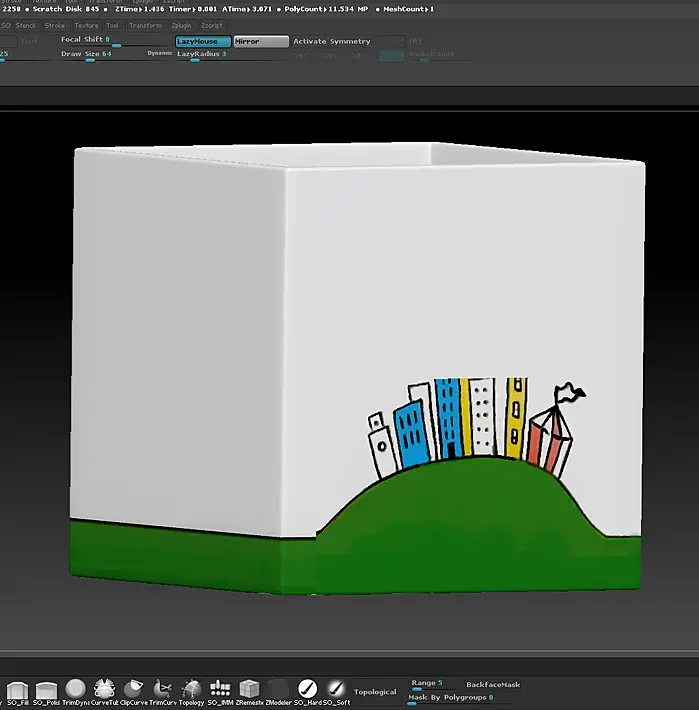The width and height of the screenshot is (699, 710).
Task: Select the SO_Fill brush icon
Action: click(17, 689)
